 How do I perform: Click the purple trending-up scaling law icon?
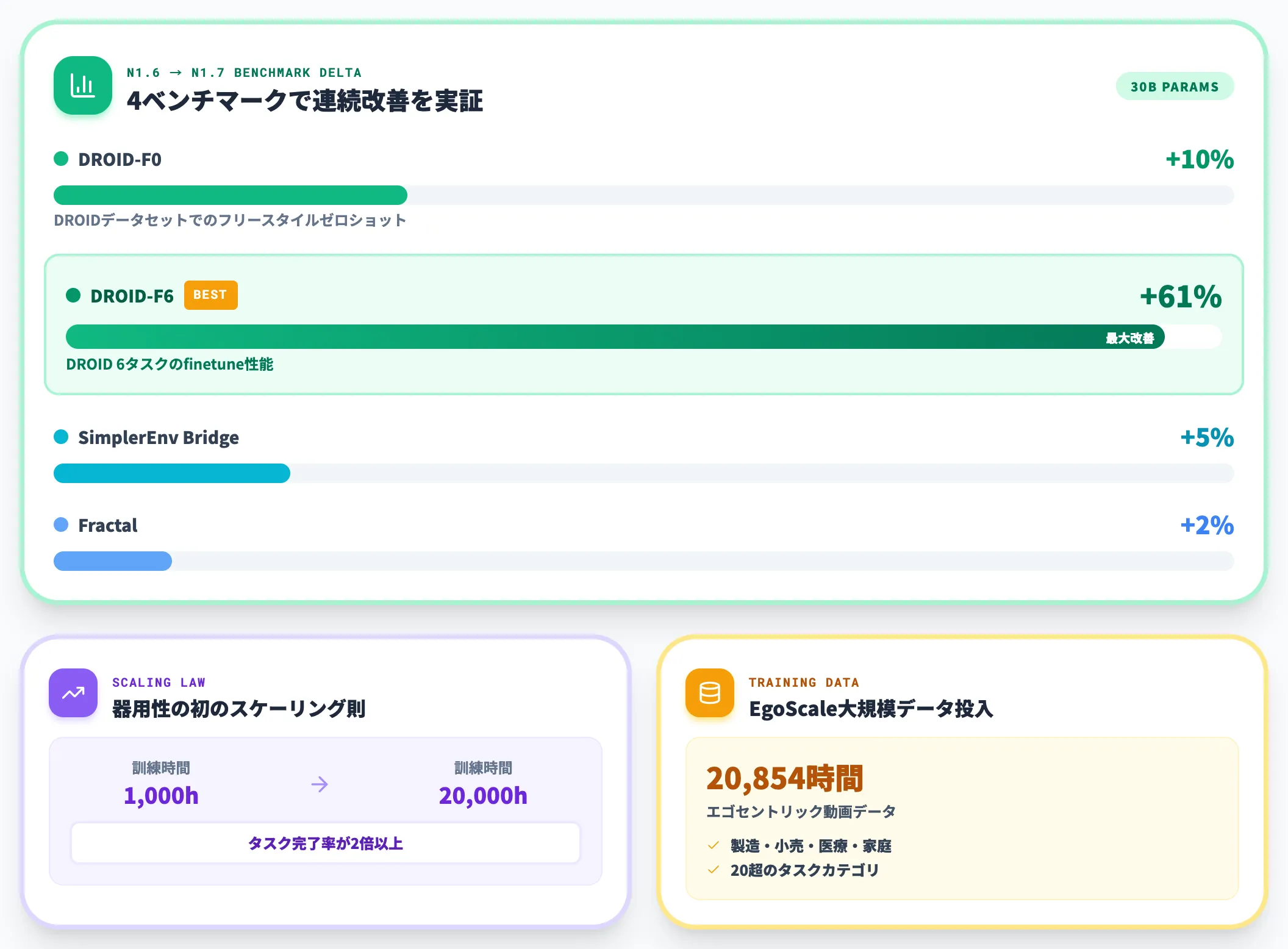click(x=73, y=693)
